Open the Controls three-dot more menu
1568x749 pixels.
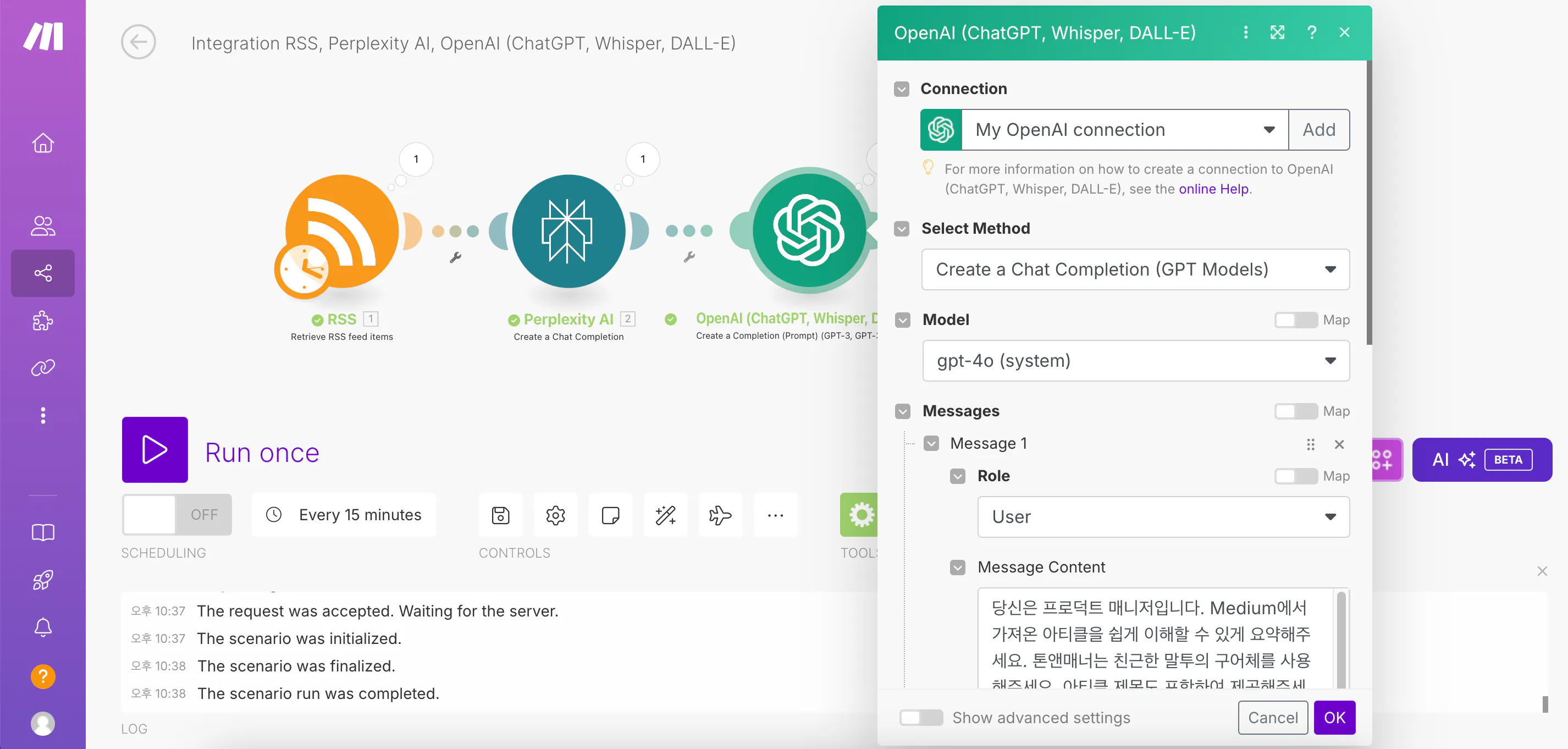[775, 515]
